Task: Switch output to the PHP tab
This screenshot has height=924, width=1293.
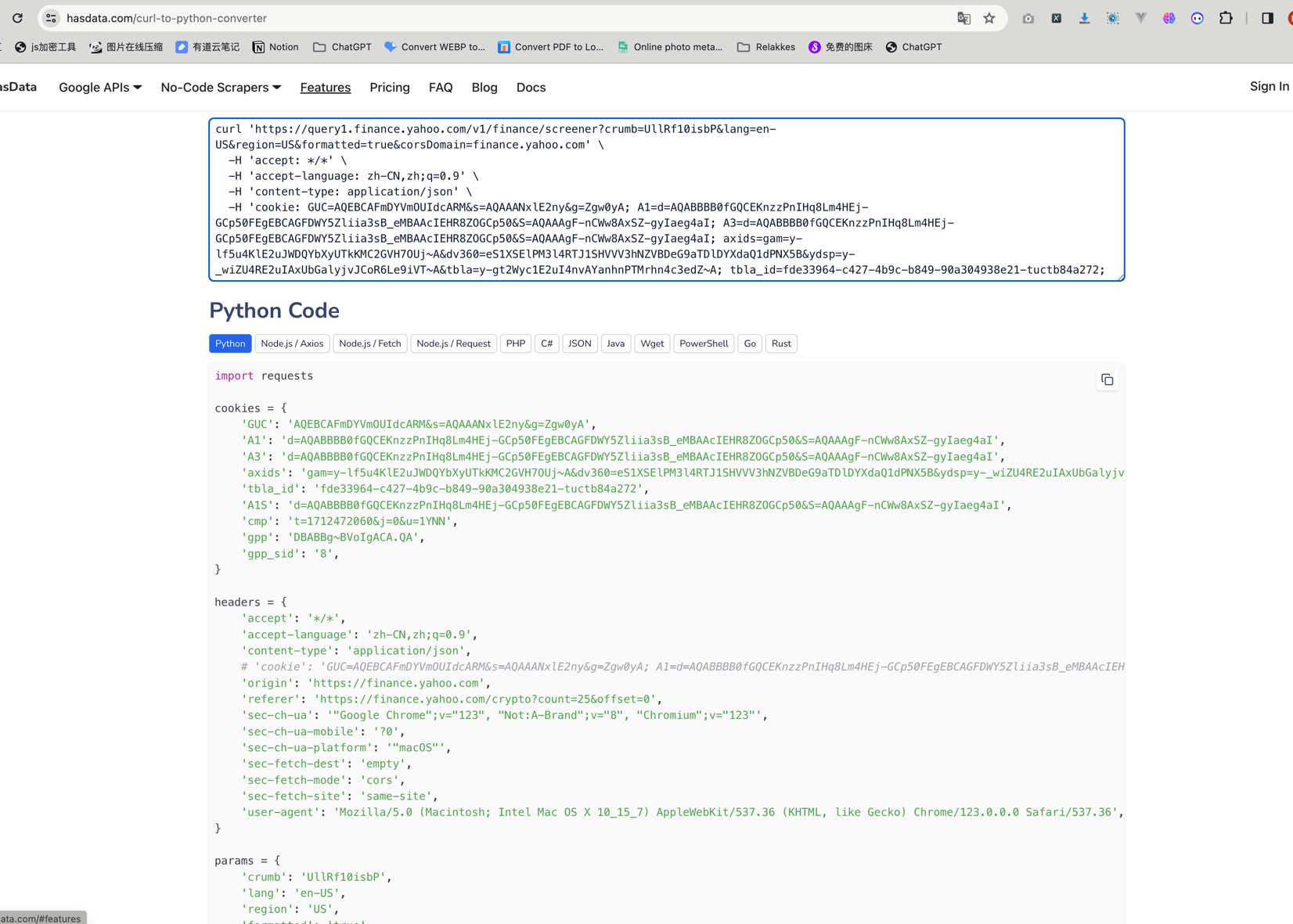Action: point(516,343)
